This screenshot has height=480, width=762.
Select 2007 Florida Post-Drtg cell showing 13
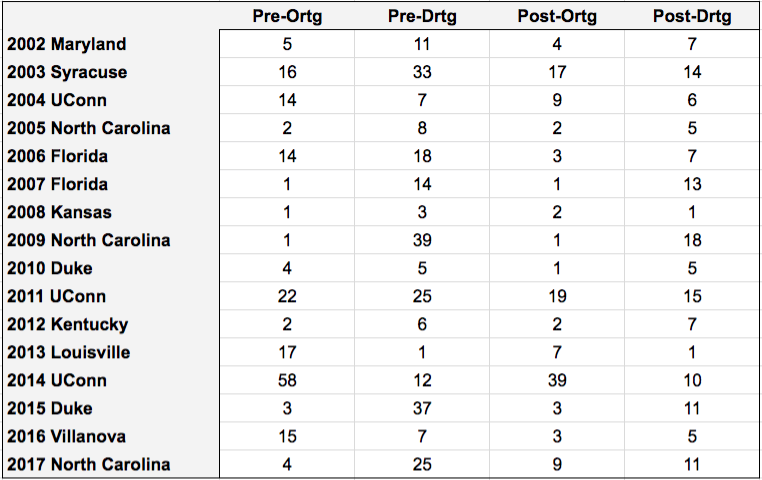click(692, 184)
